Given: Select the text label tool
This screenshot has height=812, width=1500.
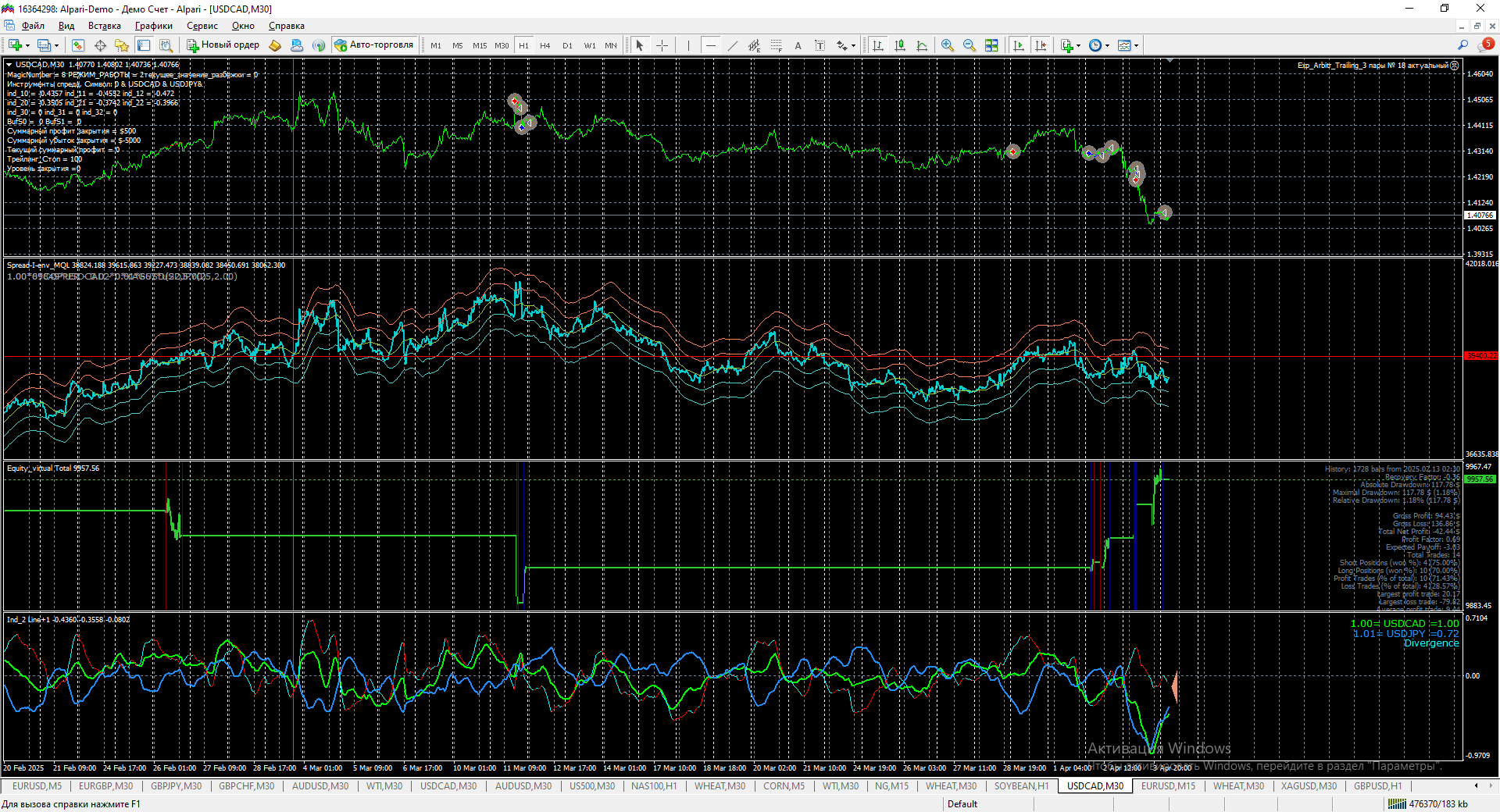Looking at the screenshot, I should pos(820,45).
